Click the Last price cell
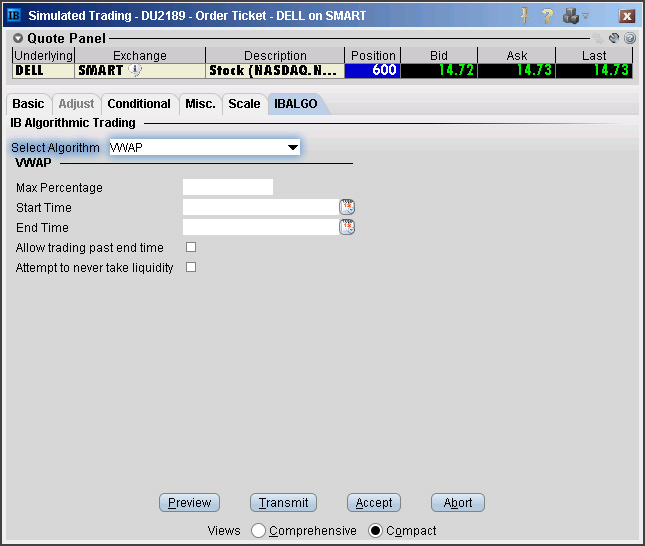The height and width of the screenshot is (546, 645). coord(594,70)
